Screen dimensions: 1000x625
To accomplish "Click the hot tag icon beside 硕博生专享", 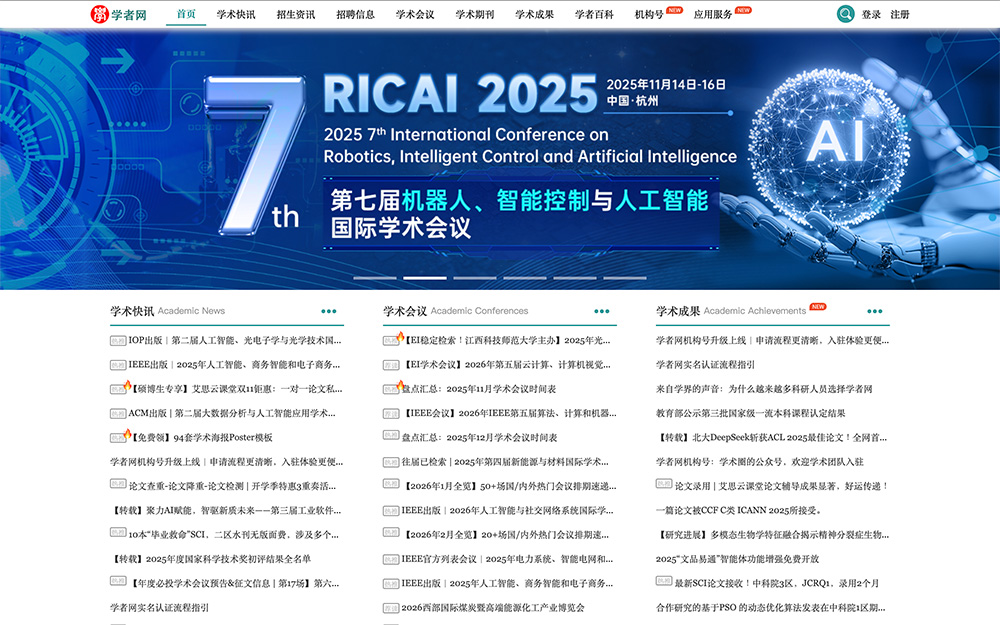I will pyautogui.click(x=118, y=389).
